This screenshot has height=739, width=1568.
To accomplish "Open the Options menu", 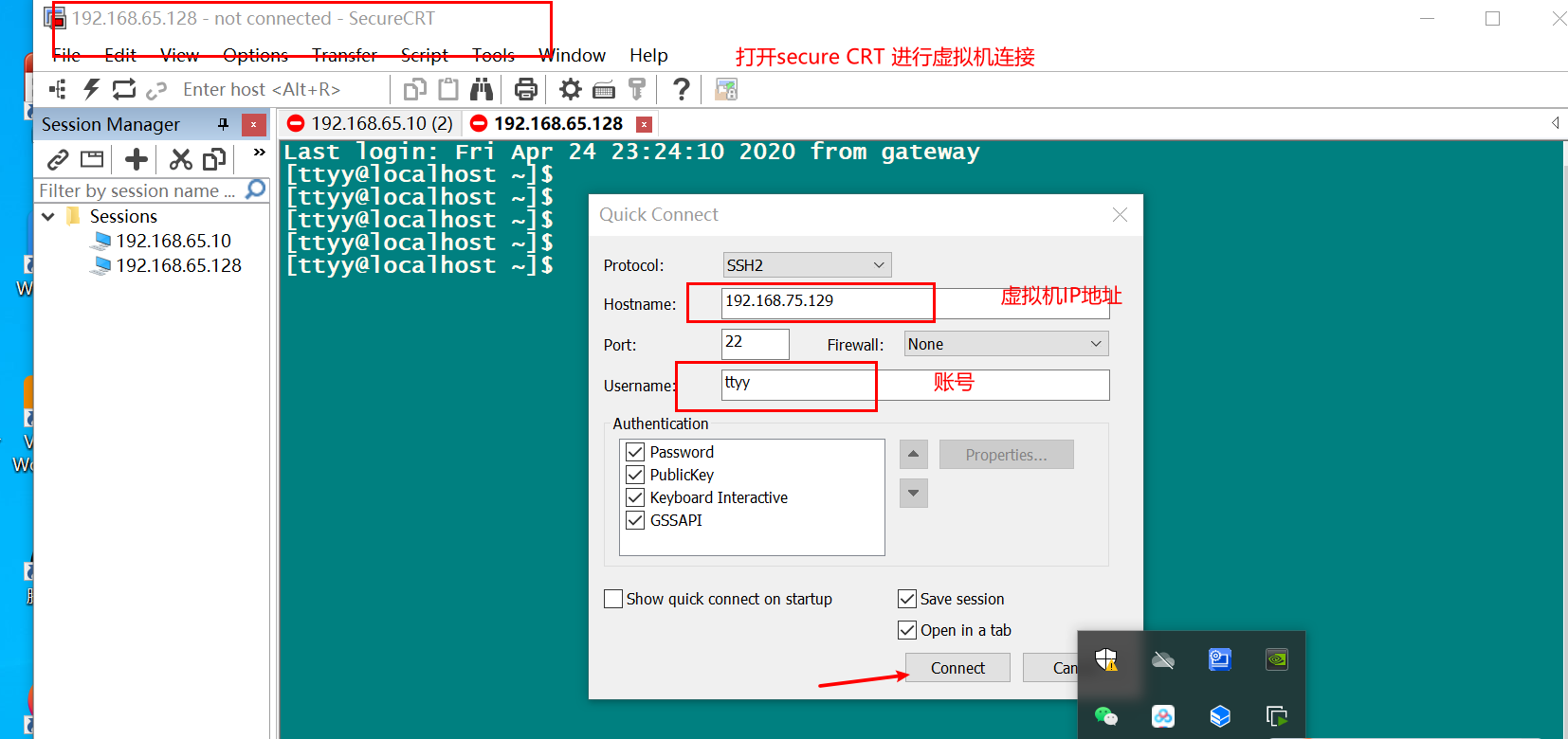I will click(255, 55).
